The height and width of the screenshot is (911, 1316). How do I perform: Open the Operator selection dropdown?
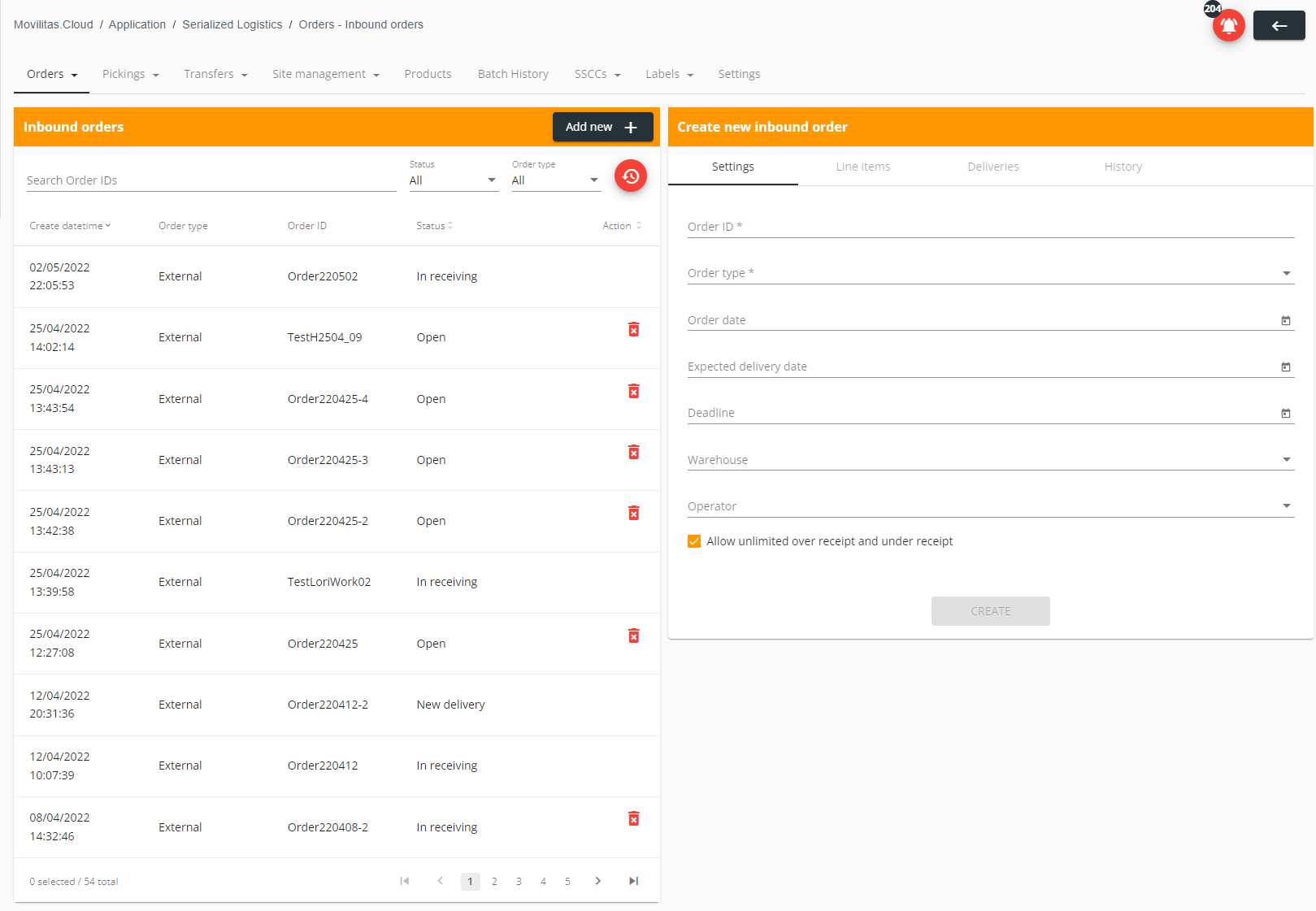pos(1286,505)
